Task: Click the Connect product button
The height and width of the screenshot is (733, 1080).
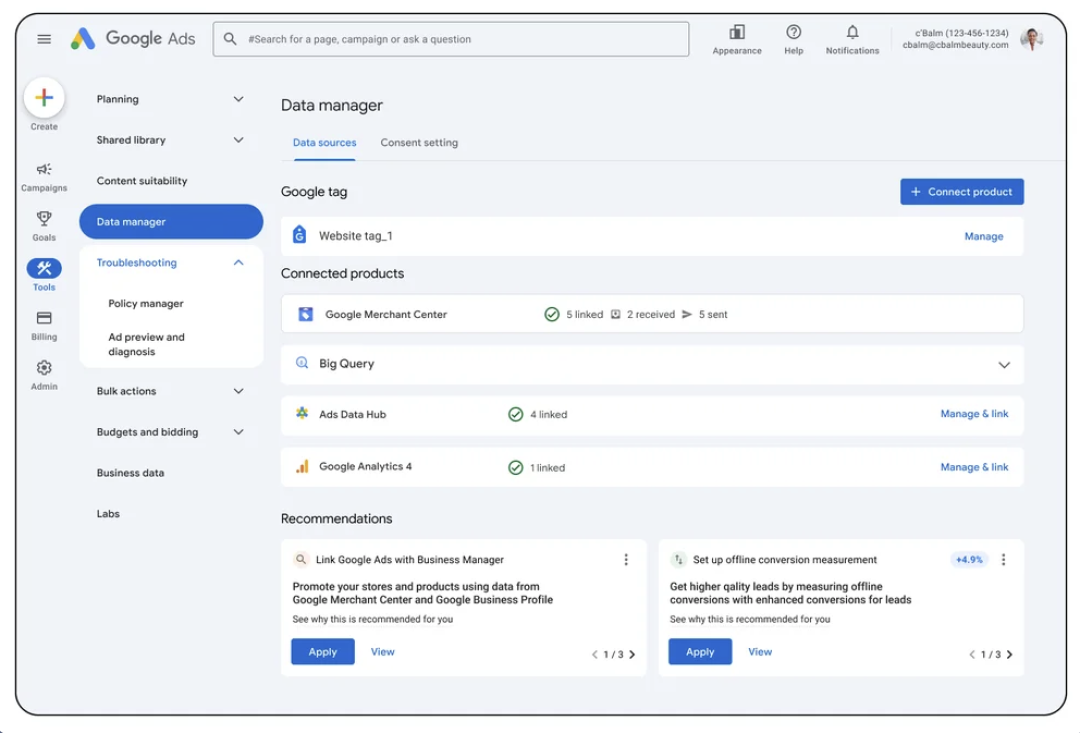Action: [x=962, y=192]
